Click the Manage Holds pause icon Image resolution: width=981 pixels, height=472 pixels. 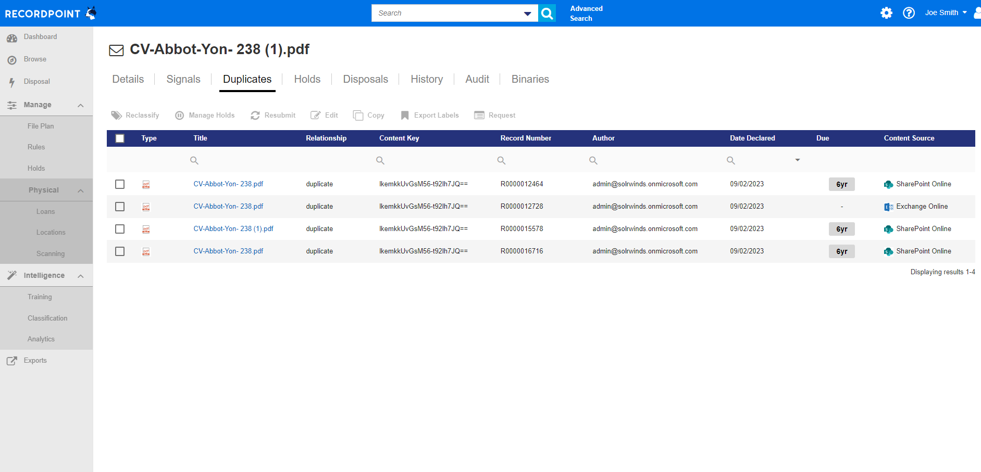click(180, 115)
